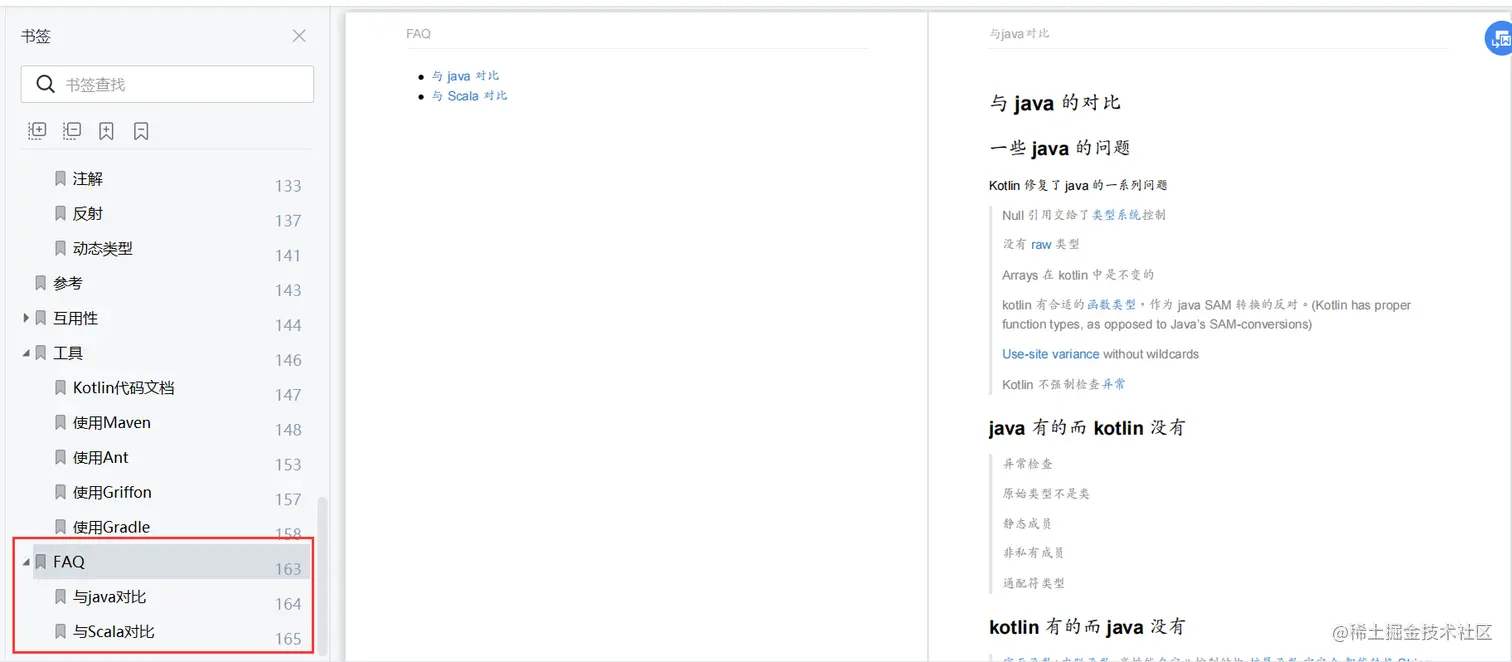Select the 互用性 bookmark
The height and width of the screenshot is (662, 1512).
click(76, 318)
